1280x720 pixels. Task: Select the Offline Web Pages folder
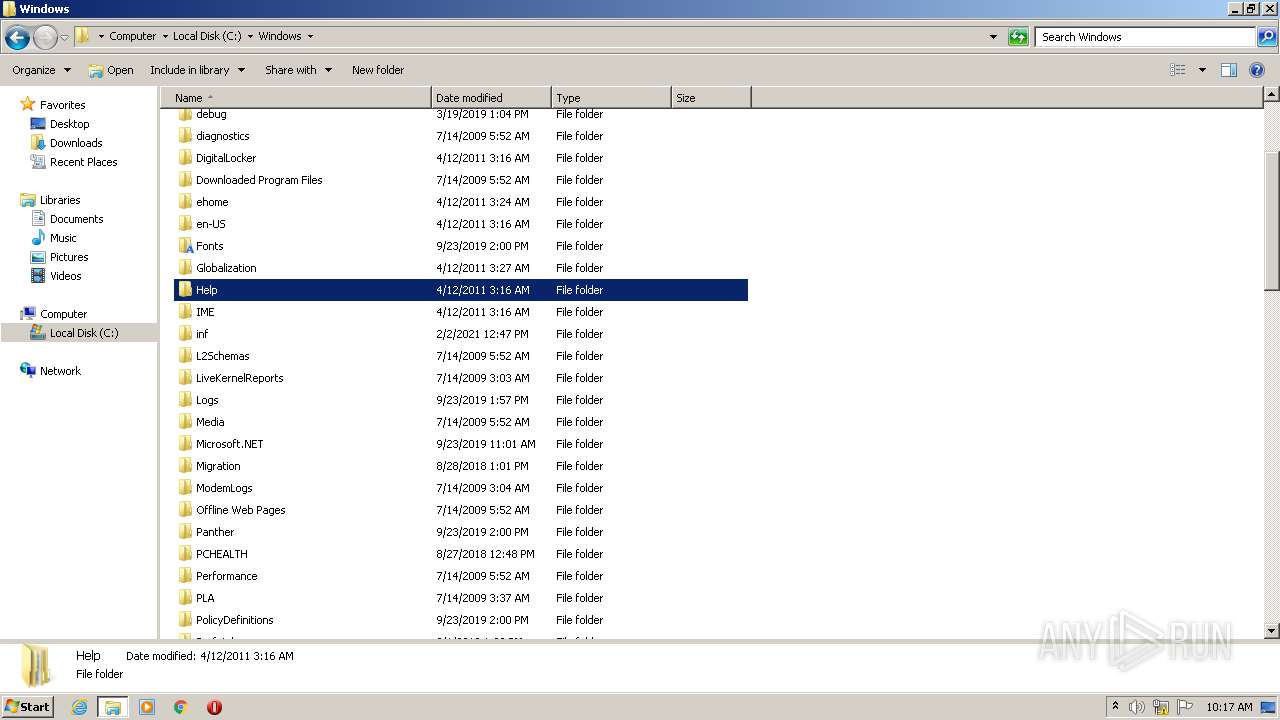click(240, 510)
